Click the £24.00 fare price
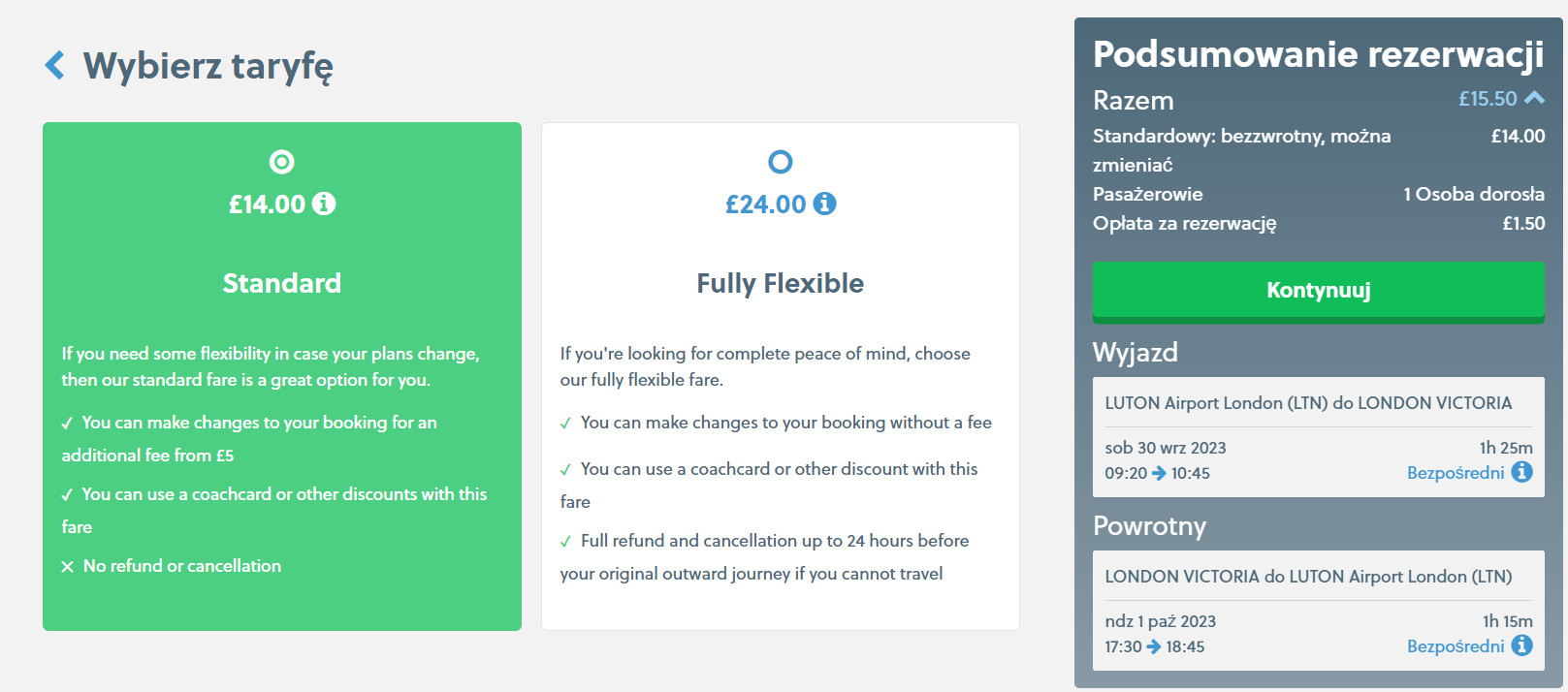This screenshot has width=1568, height=692. tap(765, 204)
